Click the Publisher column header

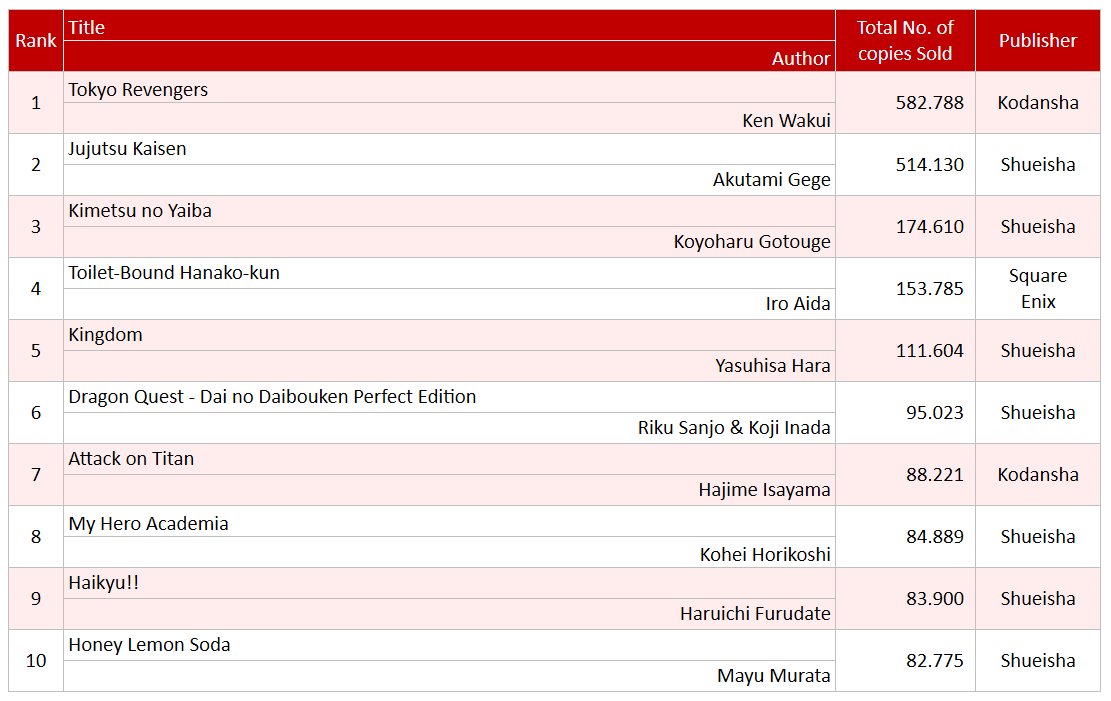click(x=1038, y=40)
